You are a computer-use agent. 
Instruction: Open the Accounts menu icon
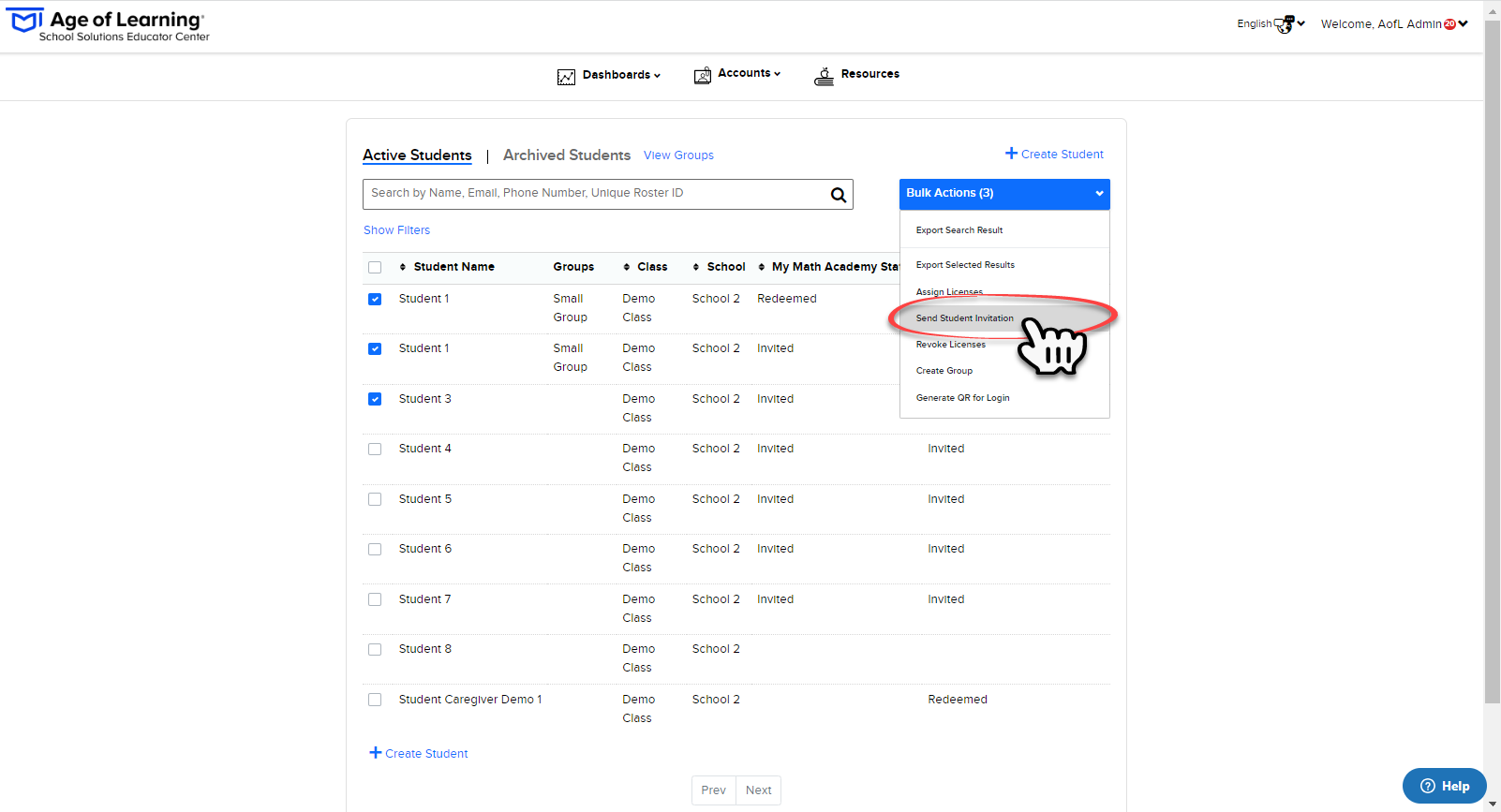[x=703, y=76]
